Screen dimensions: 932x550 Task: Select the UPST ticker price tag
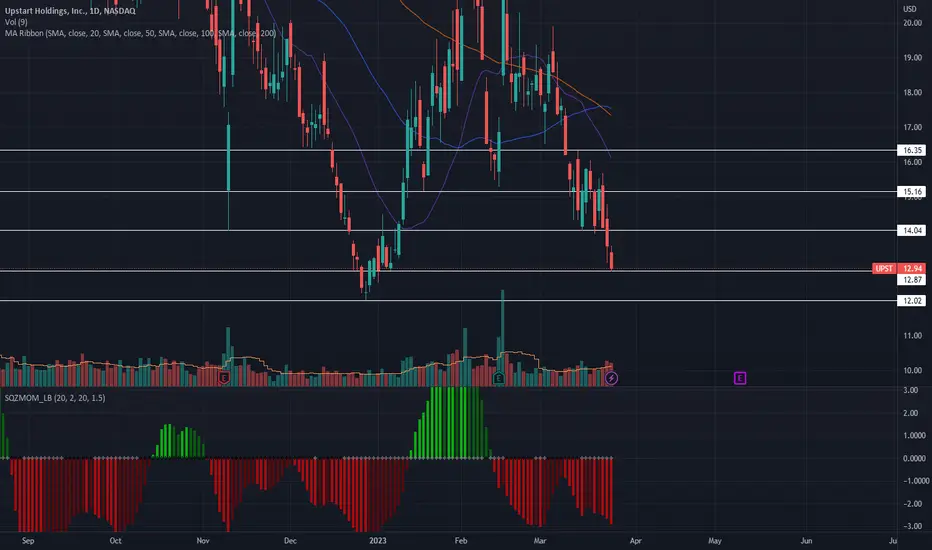[884, 268]
